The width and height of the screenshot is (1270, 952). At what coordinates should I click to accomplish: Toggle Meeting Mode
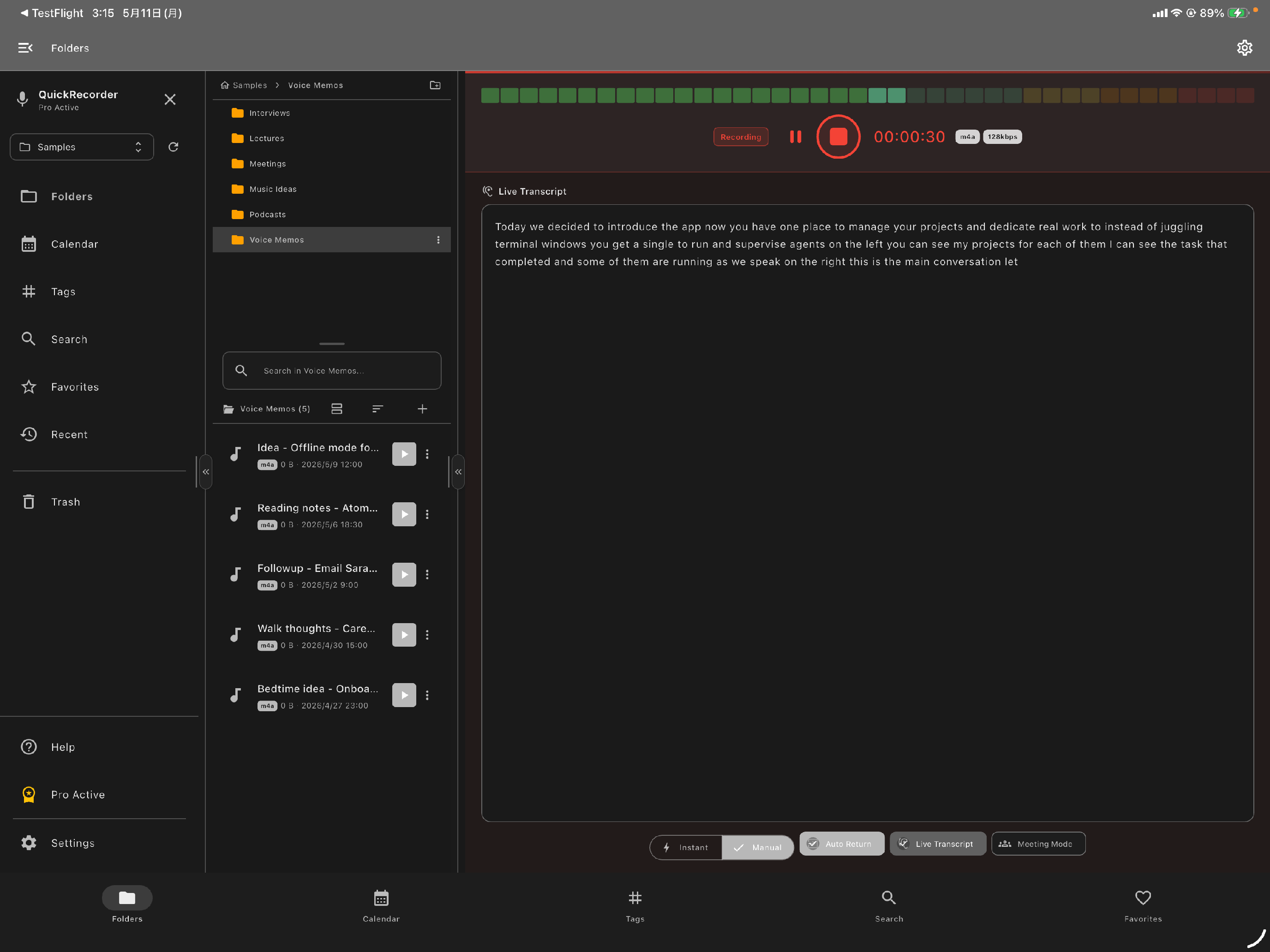tap(1038, 844)
